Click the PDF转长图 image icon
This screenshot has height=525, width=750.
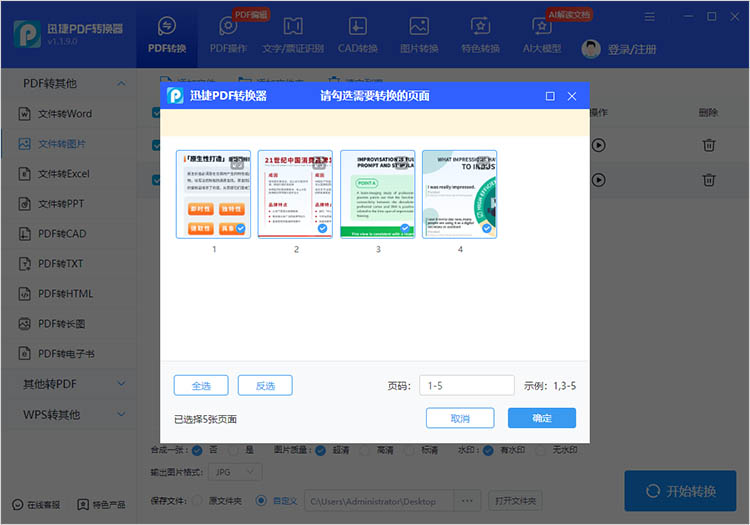[x=24, y=324]
